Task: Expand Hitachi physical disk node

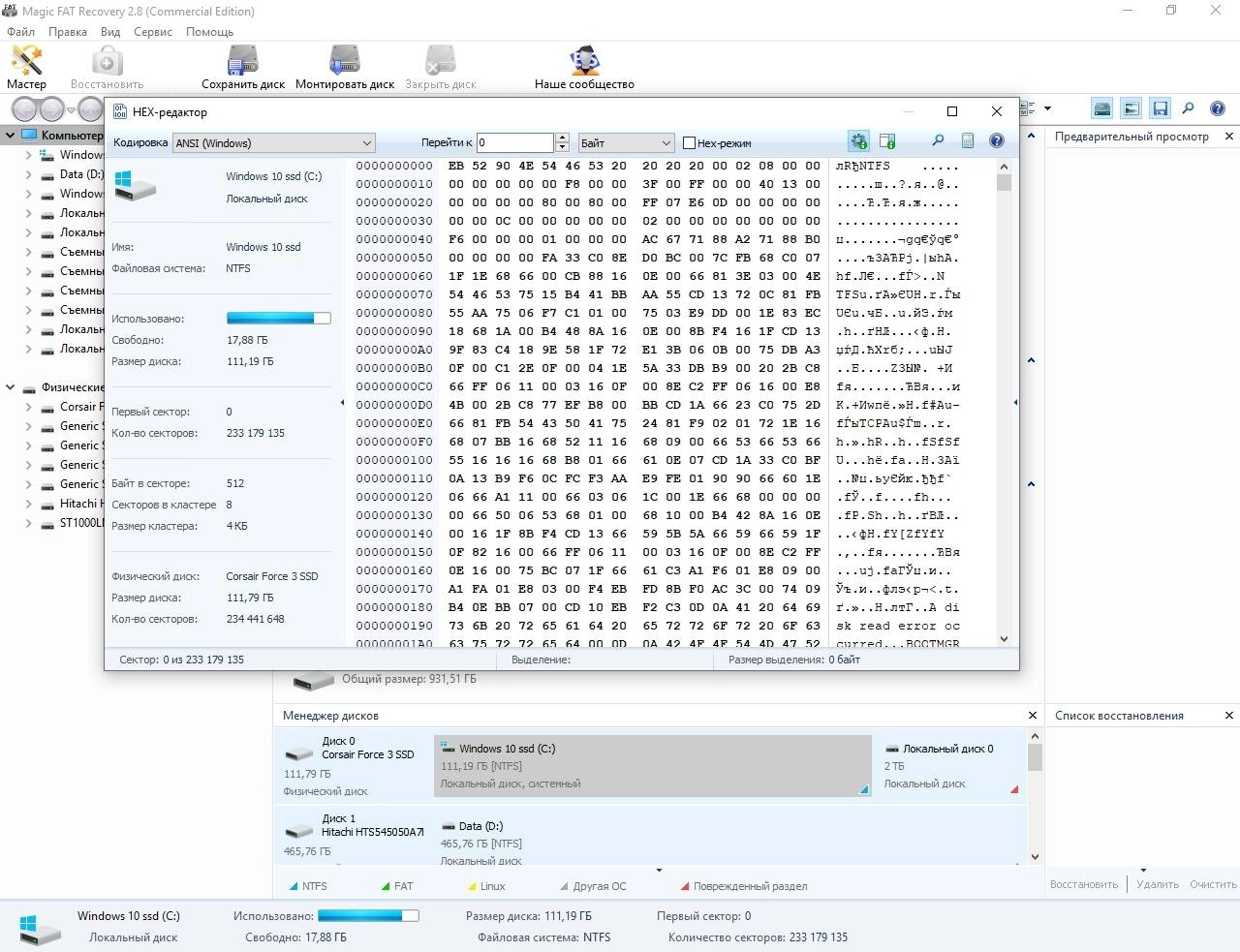Action: [28, 504]
